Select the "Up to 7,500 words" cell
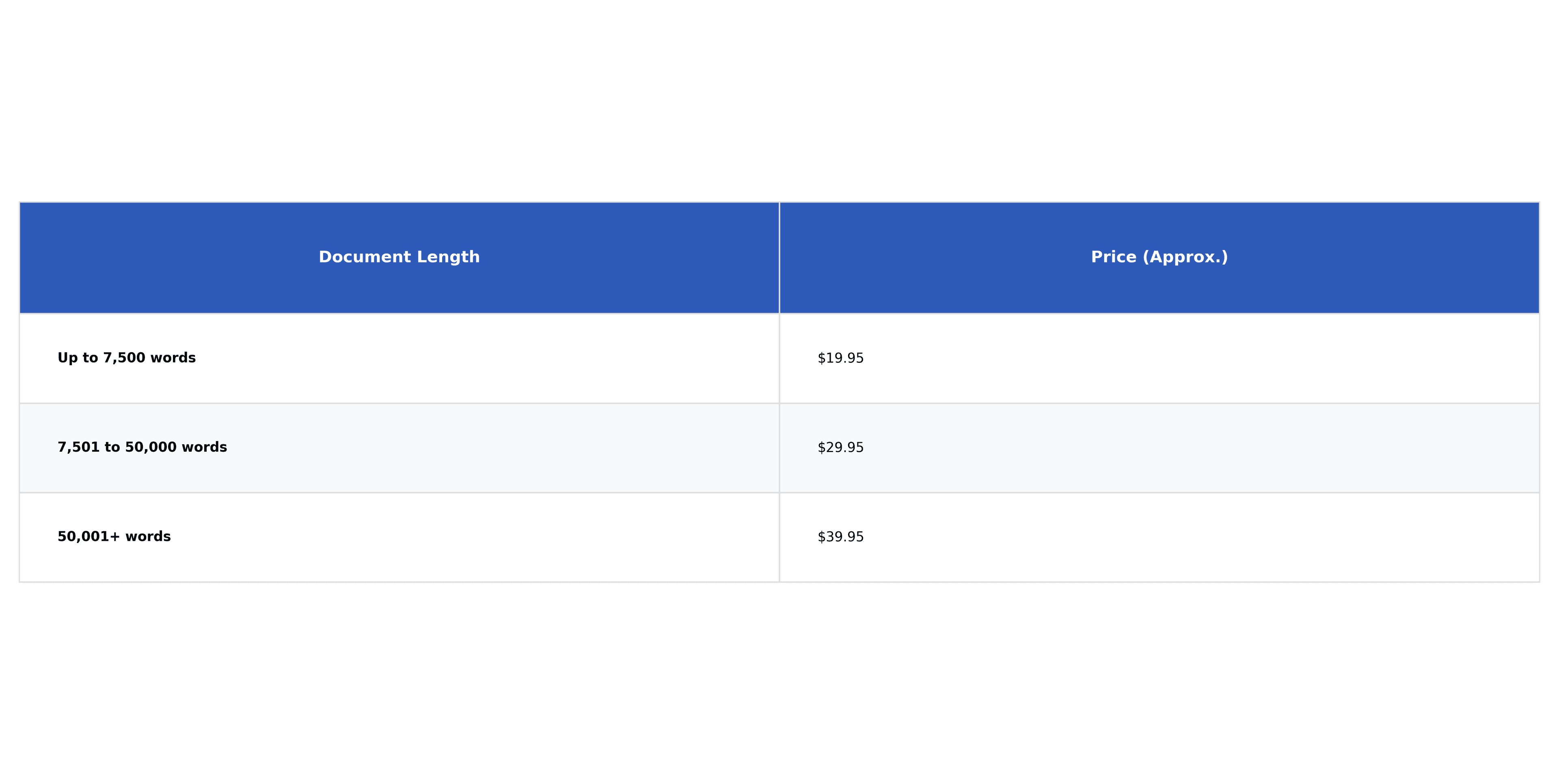Screen dimensions: 1559x784 click(127, 358)
